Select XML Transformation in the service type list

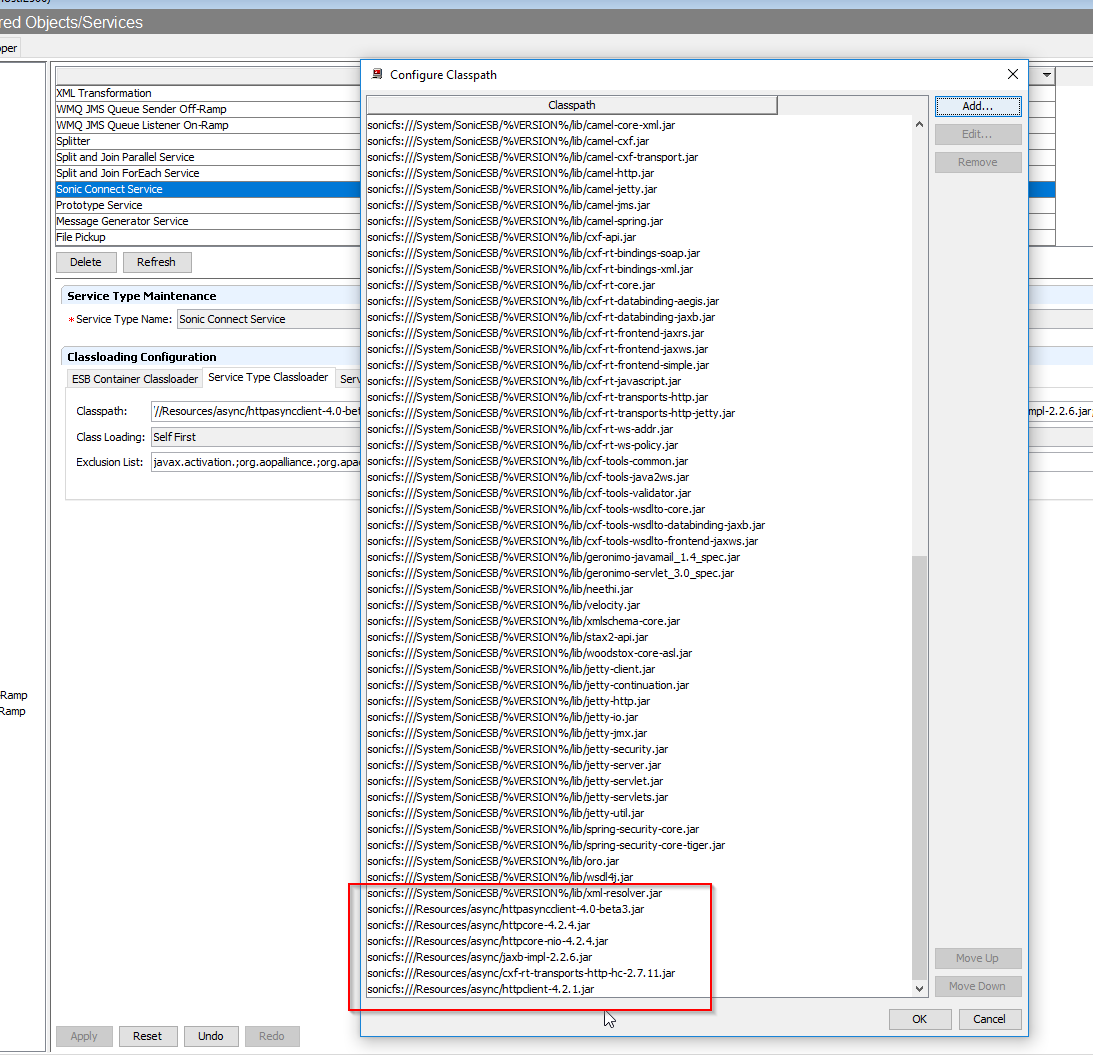click(x=208, y=93)
